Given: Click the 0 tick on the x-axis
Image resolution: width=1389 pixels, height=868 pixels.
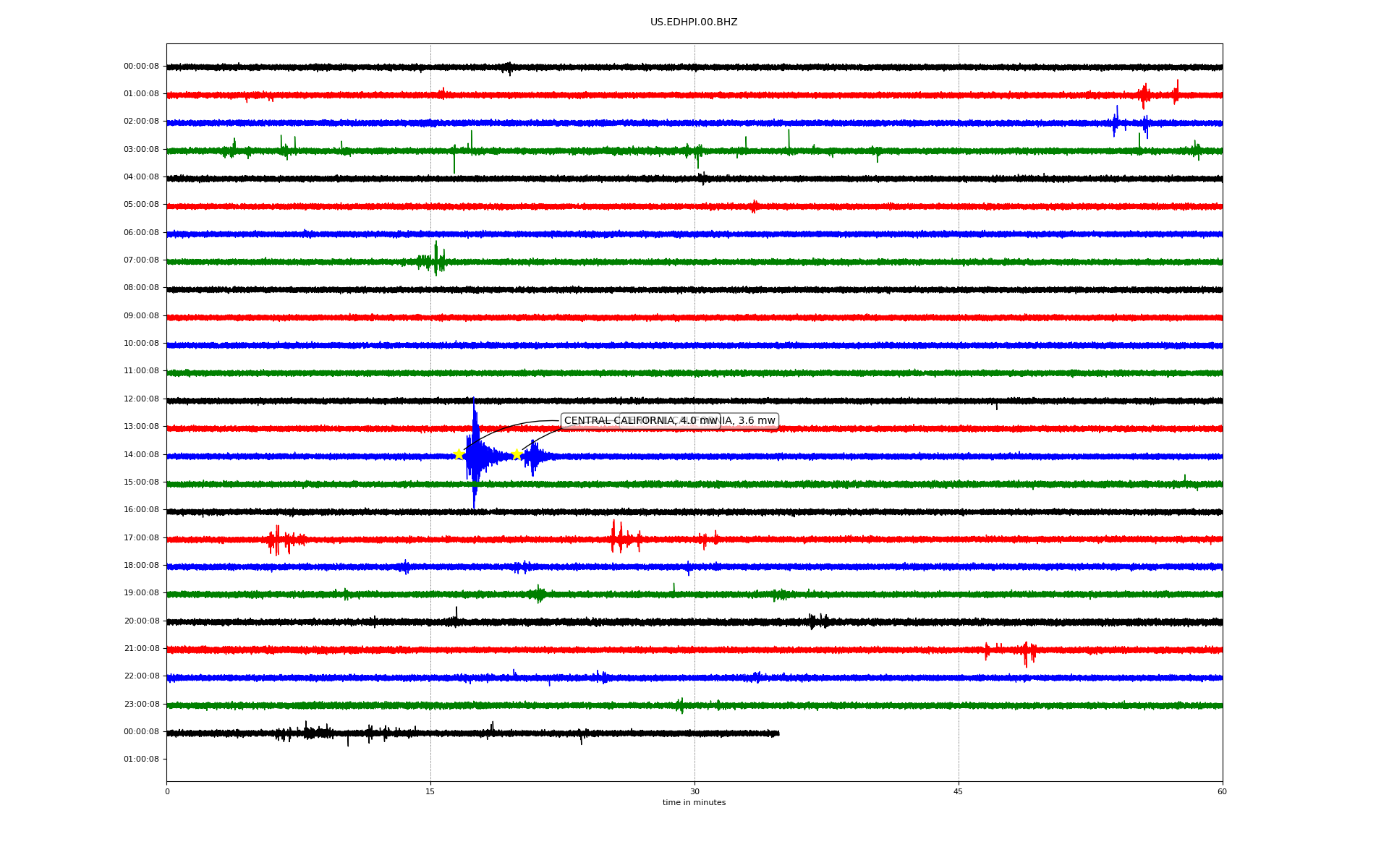Looking at the screenshot, I should [x=167, y=791].
